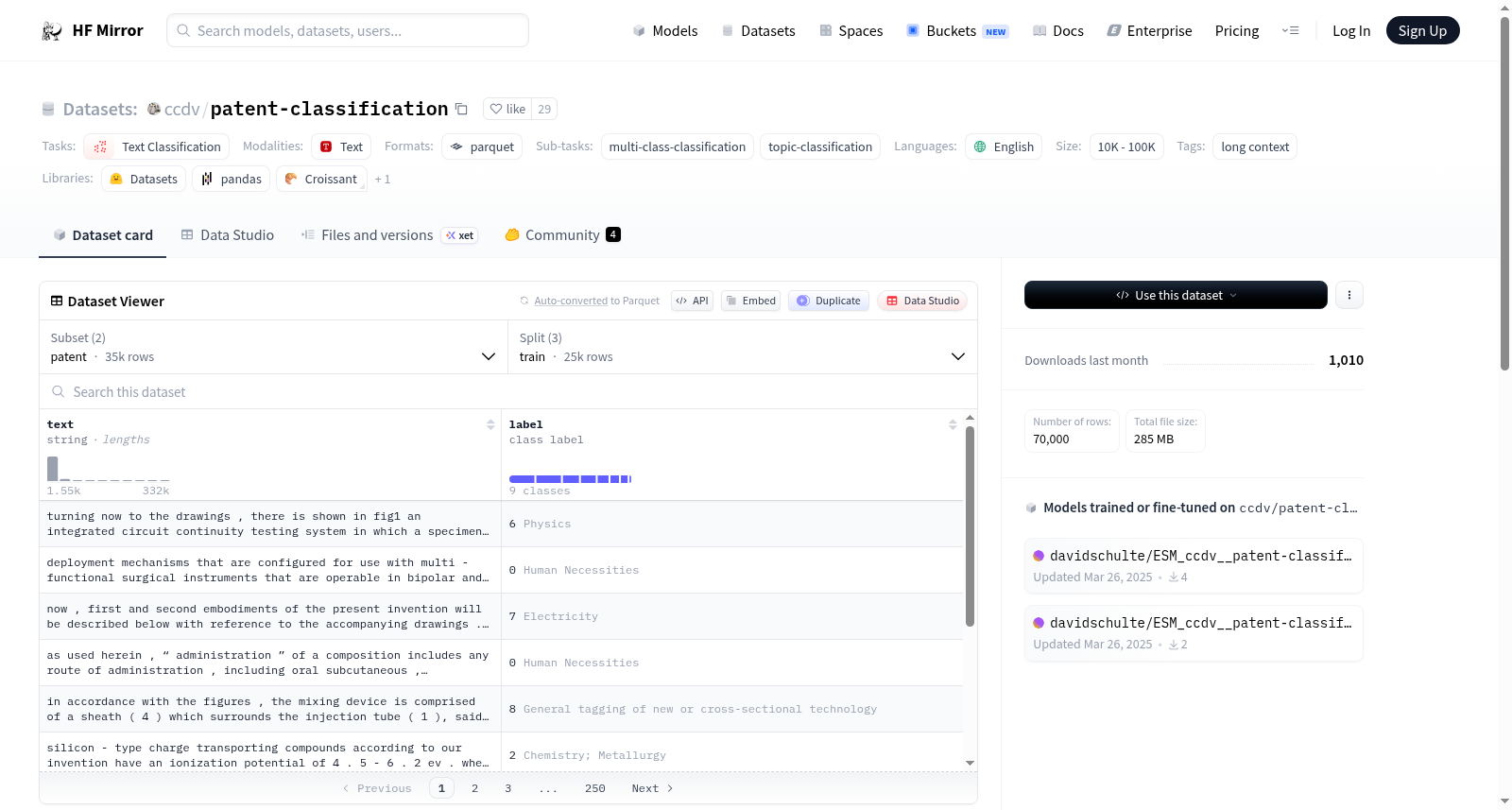Click the Log In link
The width and height of the screenshot is (1512, 810).
(x=1351, y=31)
